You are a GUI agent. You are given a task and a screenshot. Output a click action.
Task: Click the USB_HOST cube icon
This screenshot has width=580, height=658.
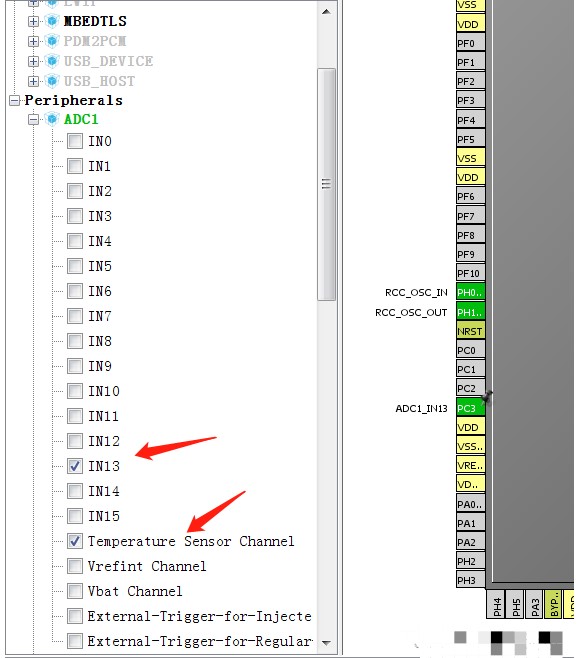52,81
